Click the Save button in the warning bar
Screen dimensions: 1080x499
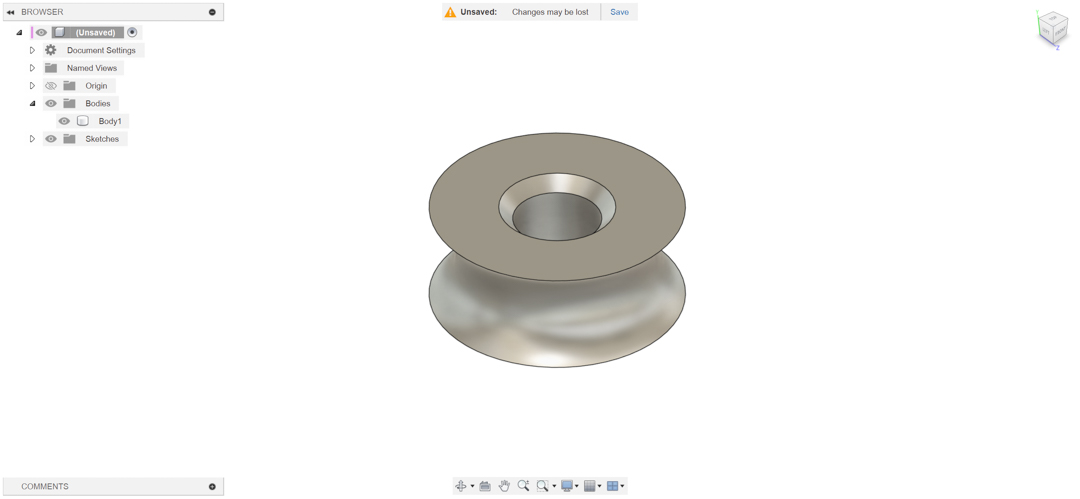click(619, 12)
